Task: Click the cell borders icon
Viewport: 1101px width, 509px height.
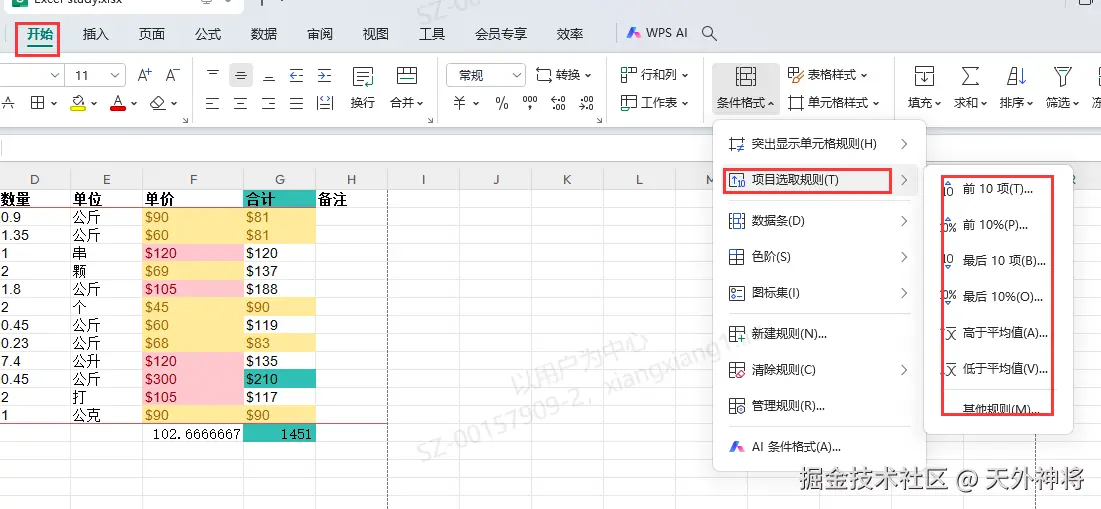Action: coord(38,103)
